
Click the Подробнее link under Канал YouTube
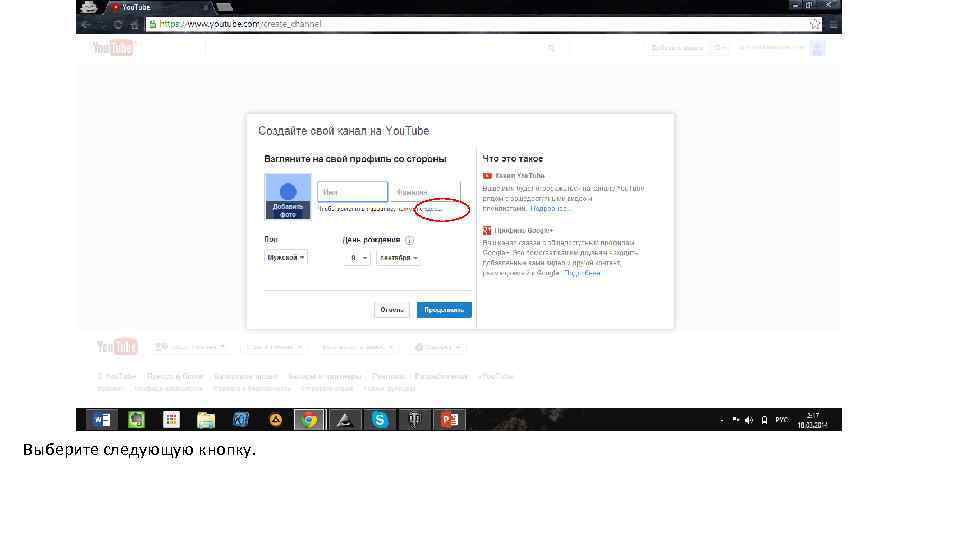click(550, 209)
